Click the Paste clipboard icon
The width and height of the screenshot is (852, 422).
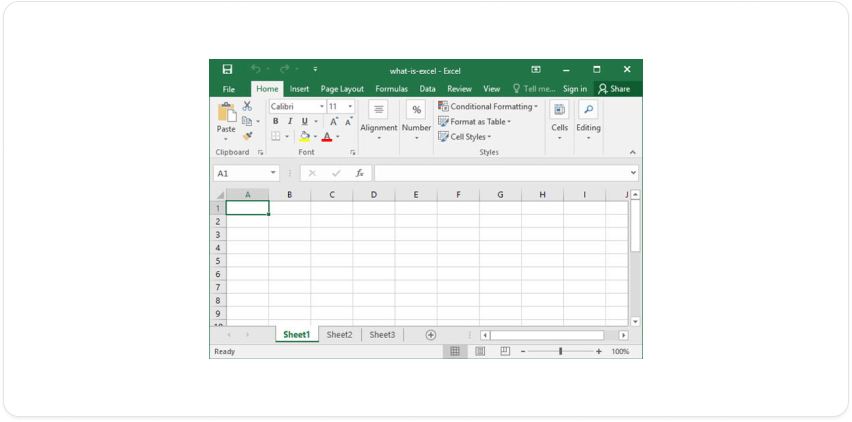coord(227,112)
